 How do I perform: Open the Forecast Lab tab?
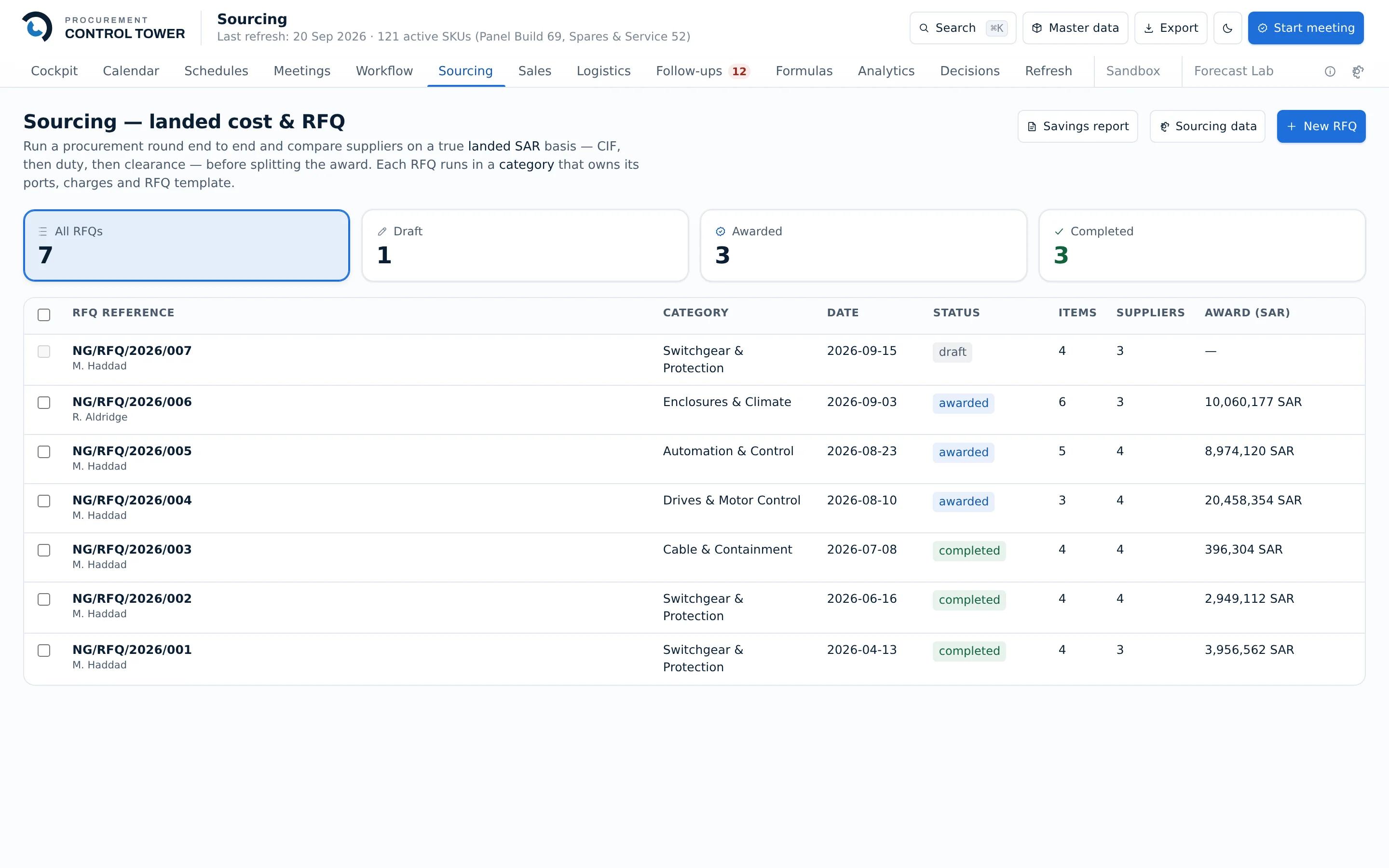point(1233,71)
